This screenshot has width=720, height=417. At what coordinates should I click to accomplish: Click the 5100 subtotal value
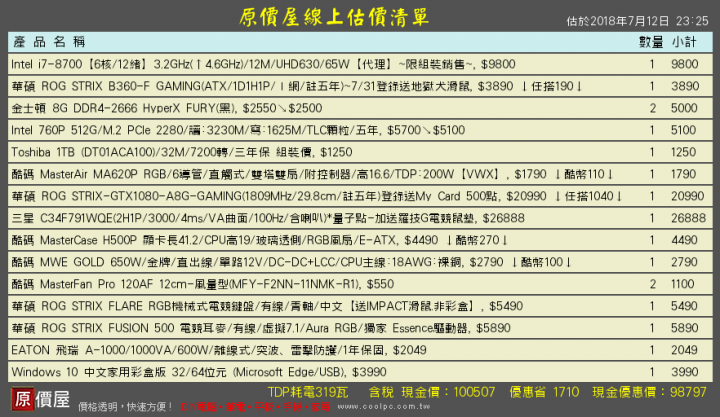tap(684, 130)
